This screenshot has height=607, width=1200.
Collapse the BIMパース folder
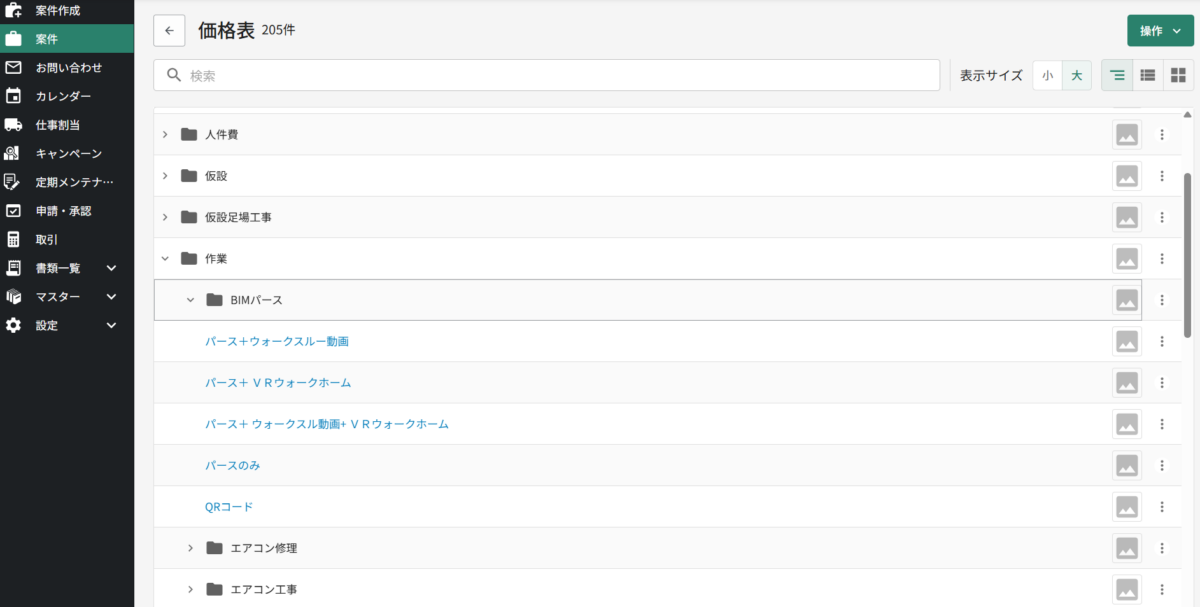(190, 300)
